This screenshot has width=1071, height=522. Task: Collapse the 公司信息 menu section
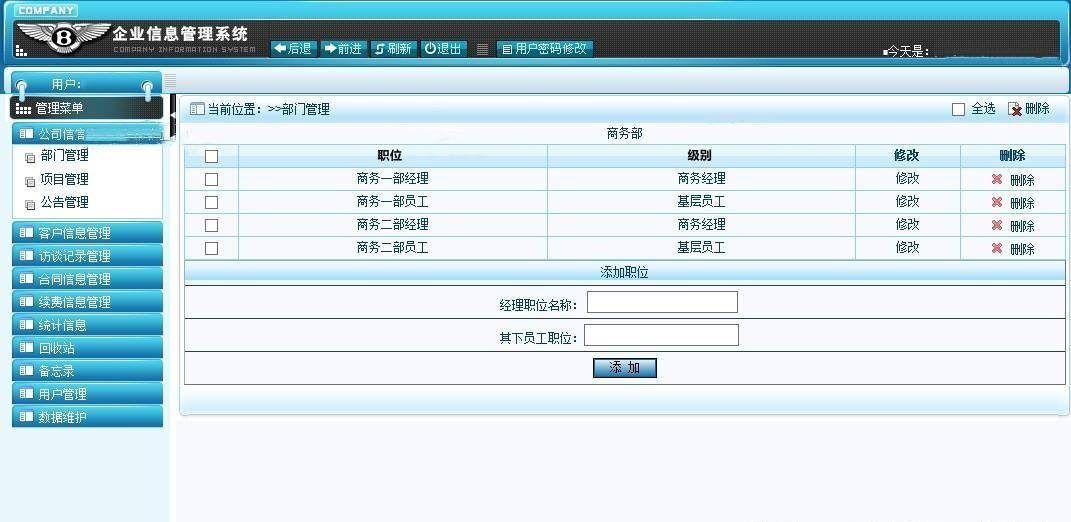coord(87,133)
